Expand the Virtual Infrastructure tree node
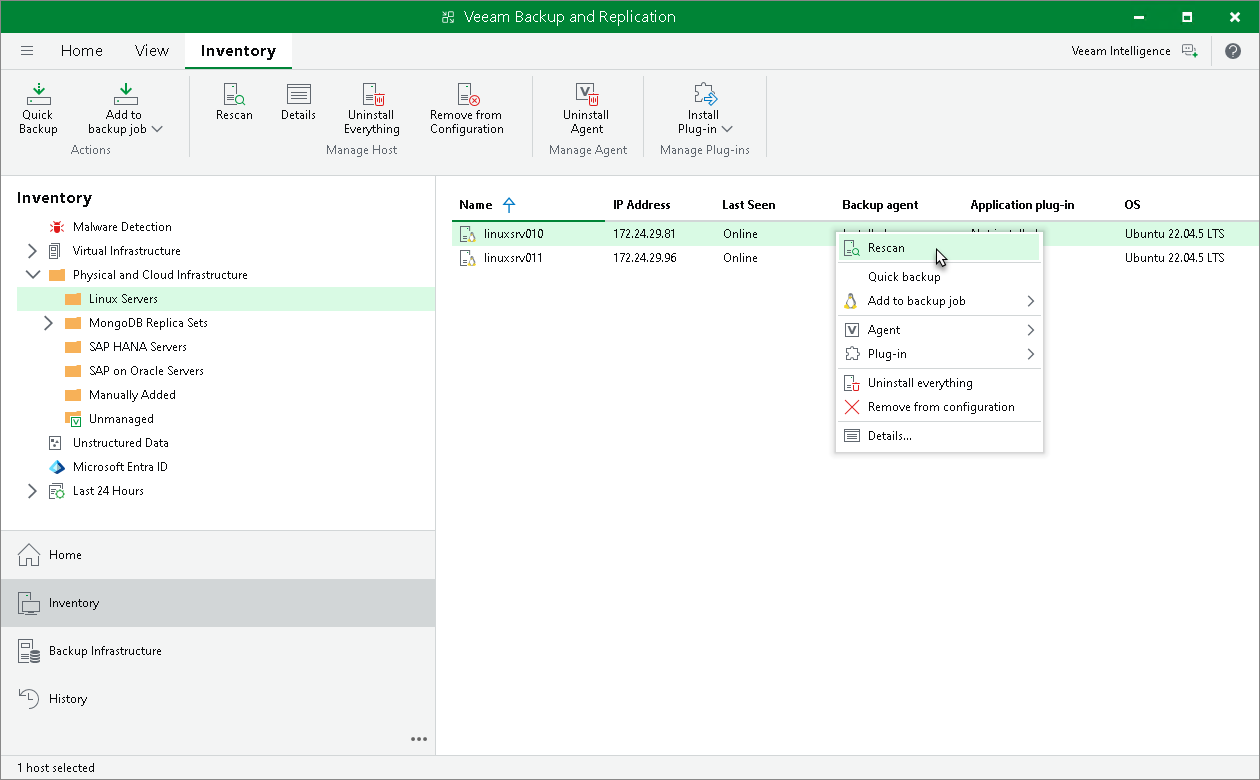 [x=32, y=251]
